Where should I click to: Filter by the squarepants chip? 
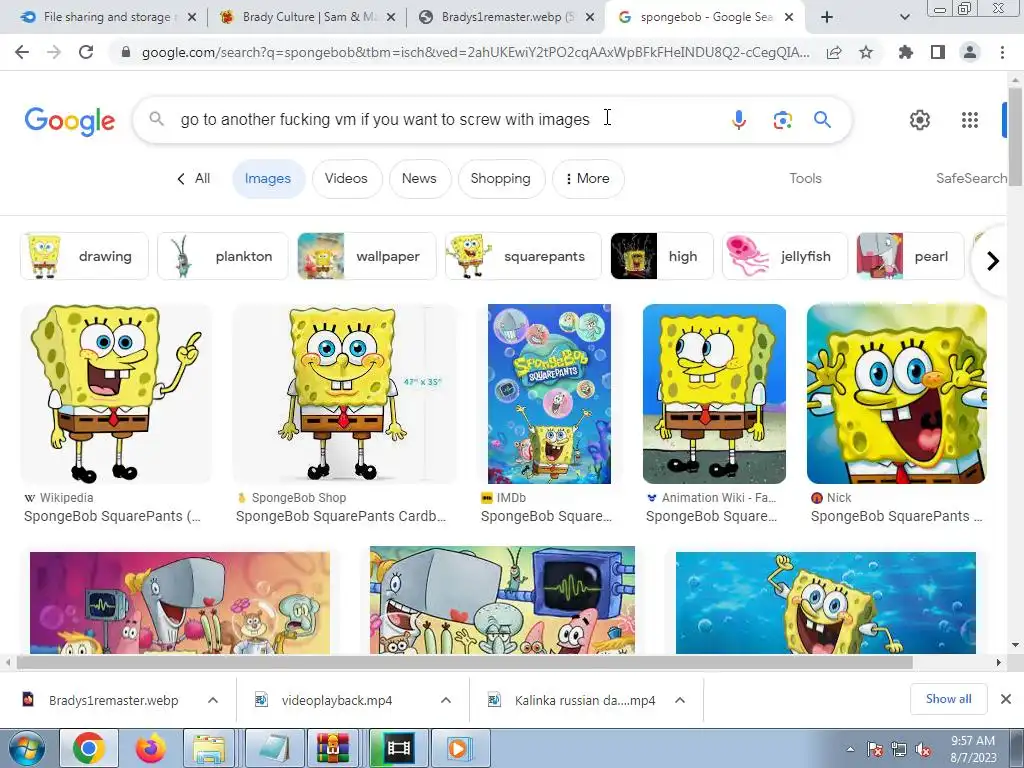coord(523,256)
